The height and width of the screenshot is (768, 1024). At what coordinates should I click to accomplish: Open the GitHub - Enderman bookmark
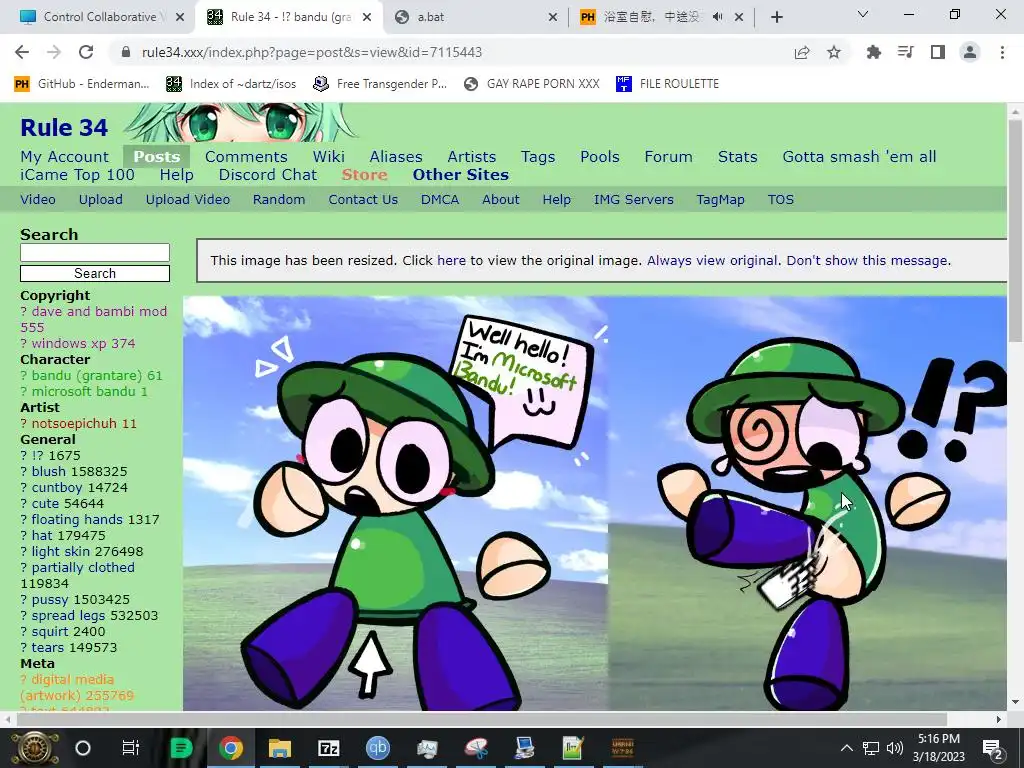[x=82, y=84]
